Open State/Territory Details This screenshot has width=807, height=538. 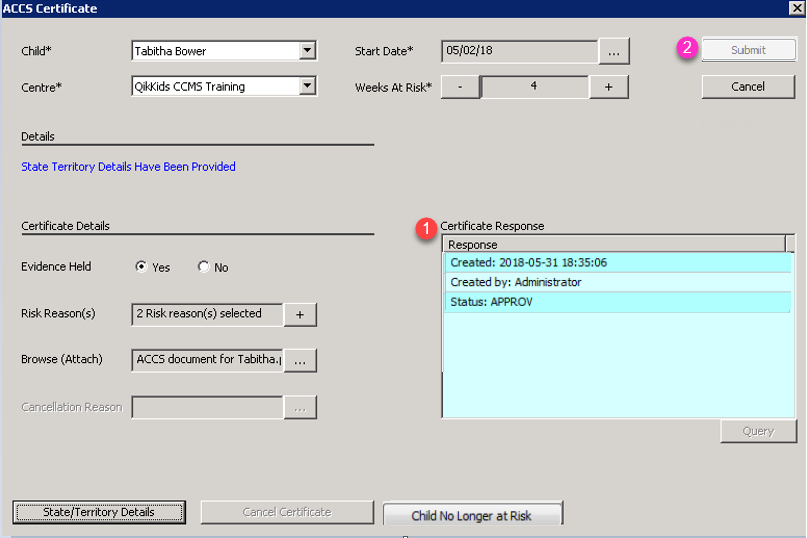click(99, 512)
